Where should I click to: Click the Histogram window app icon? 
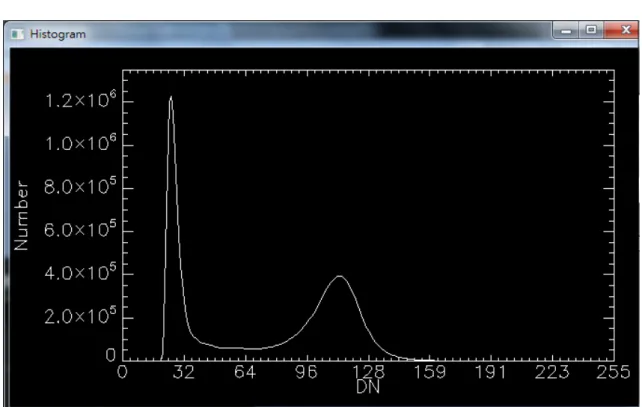pyautogui.click(x=17, y=34)
